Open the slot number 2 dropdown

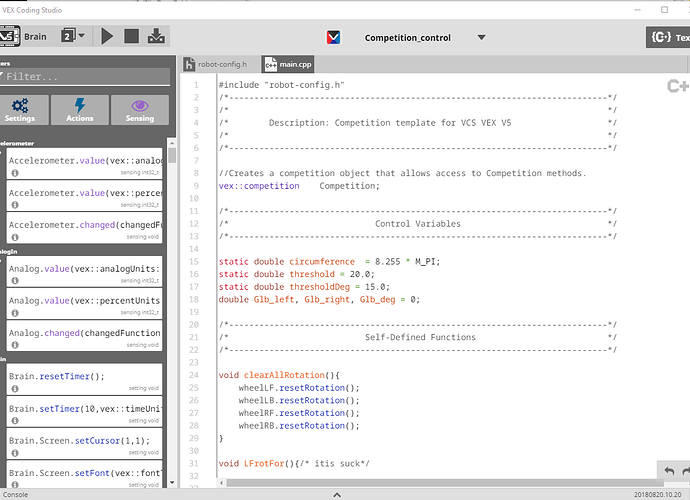73,36
